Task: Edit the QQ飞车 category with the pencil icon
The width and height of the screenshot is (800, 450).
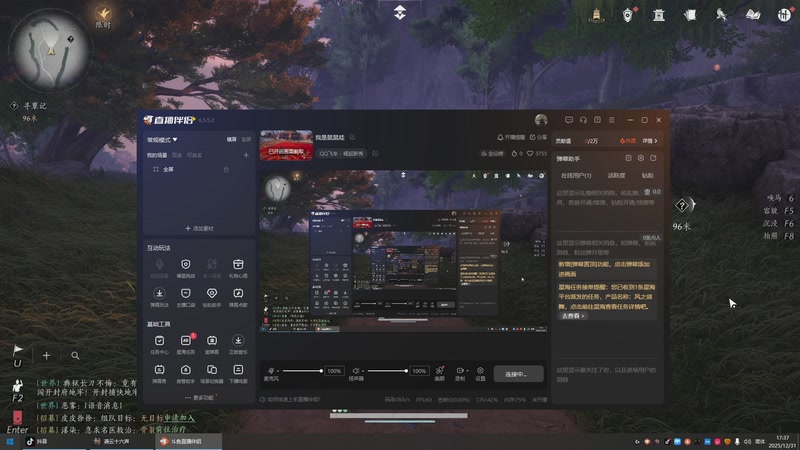Action: pyautogui.click(x=375, y=153)
